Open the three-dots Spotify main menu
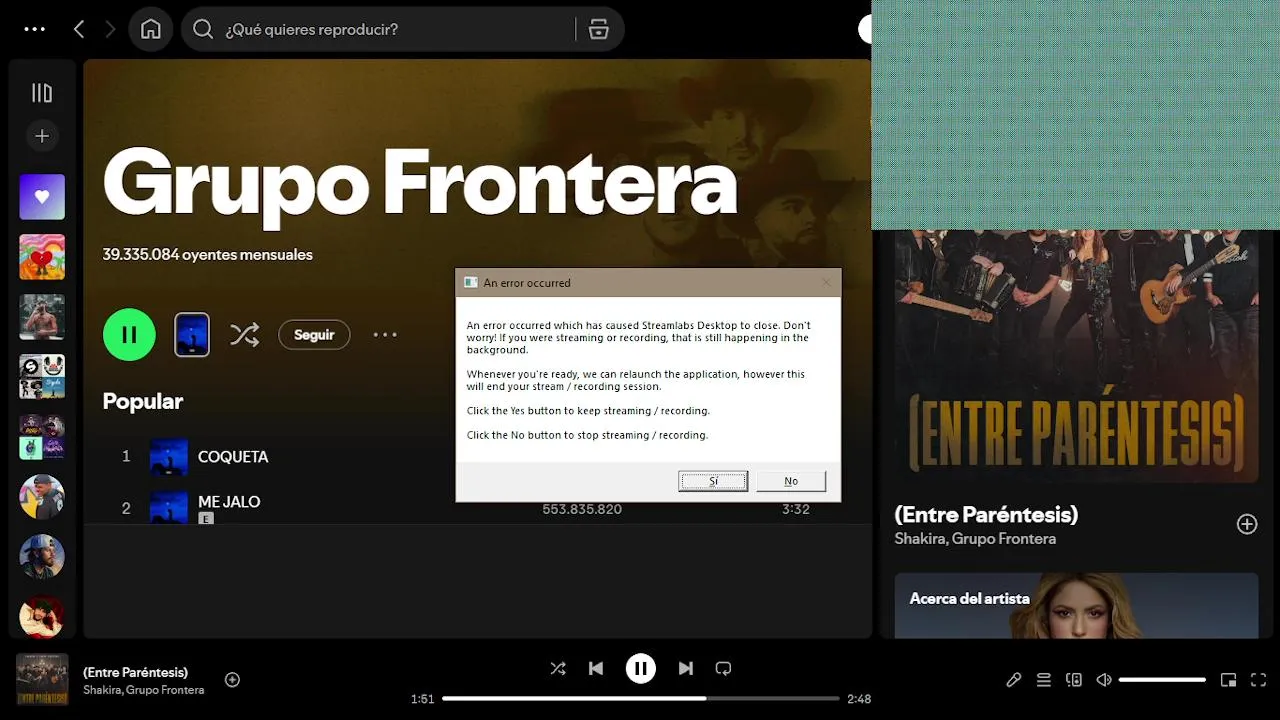 [x=35, y=29]
